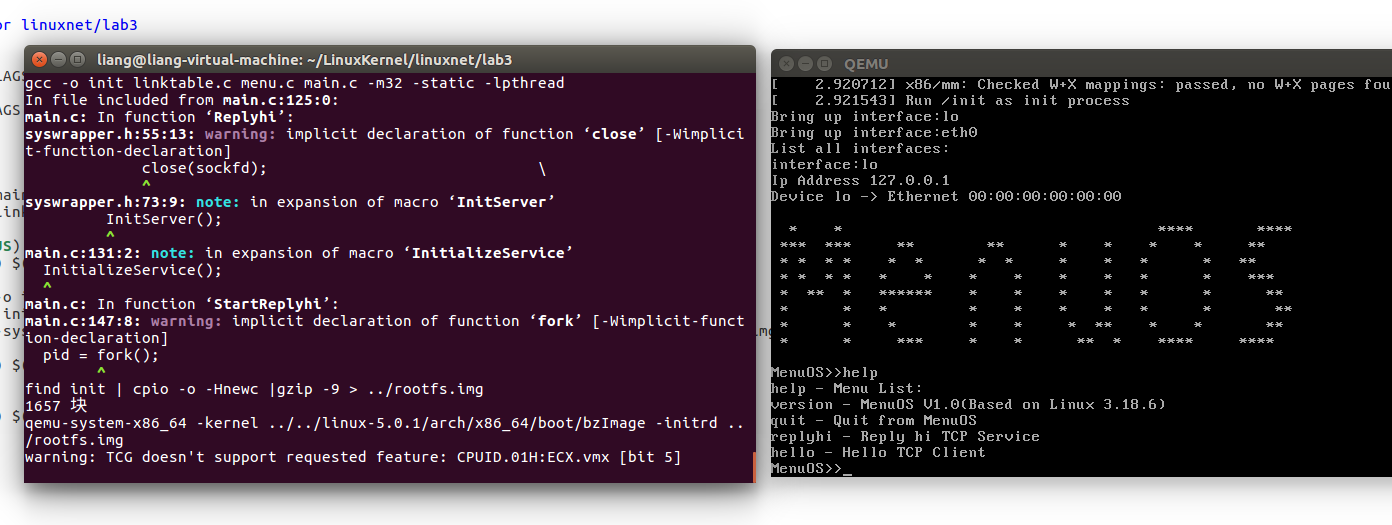
Task: Click the gcc -o init command line
Action: point(294,83)
